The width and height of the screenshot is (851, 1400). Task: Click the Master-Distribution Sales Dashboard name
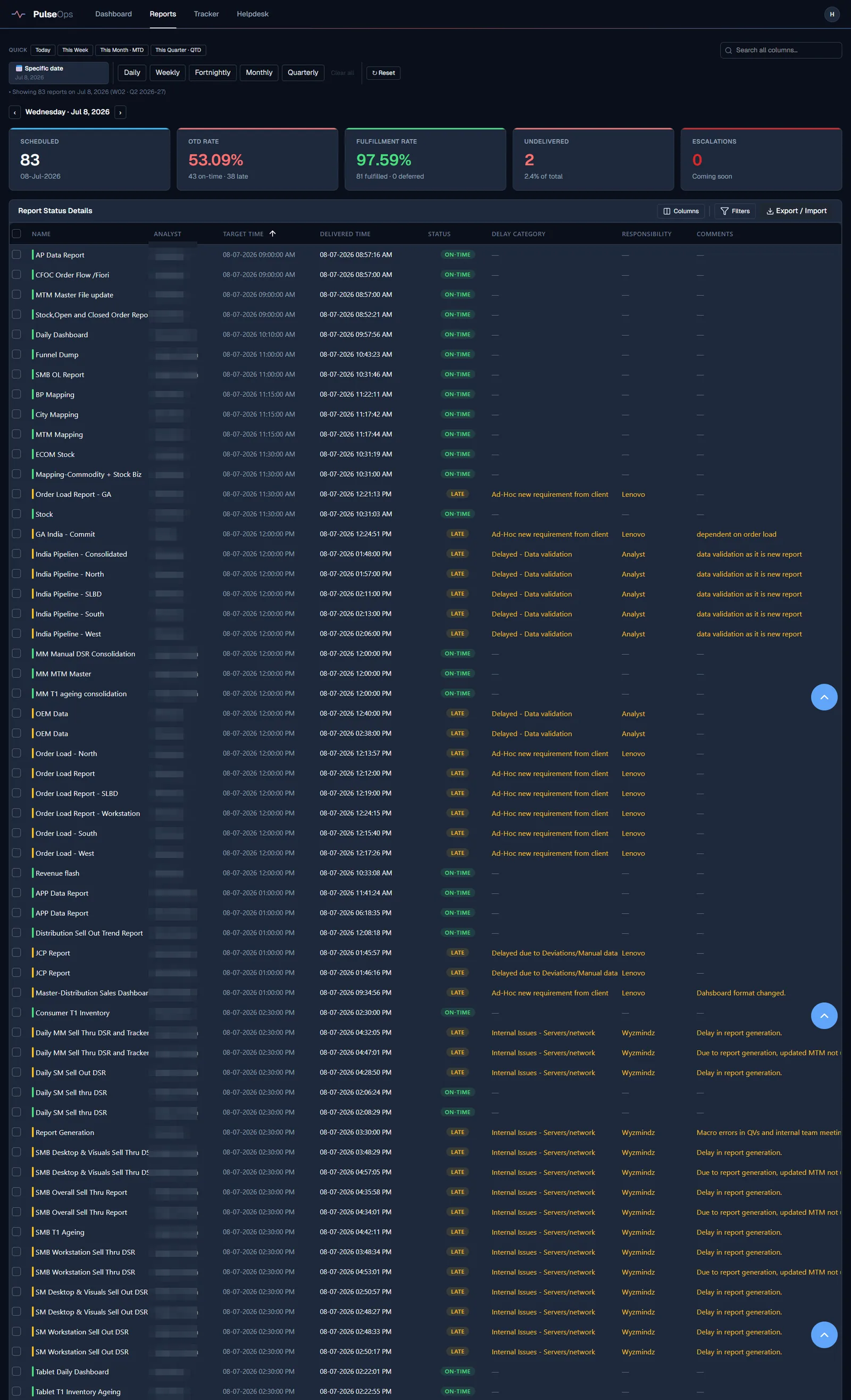pos(91,993)
